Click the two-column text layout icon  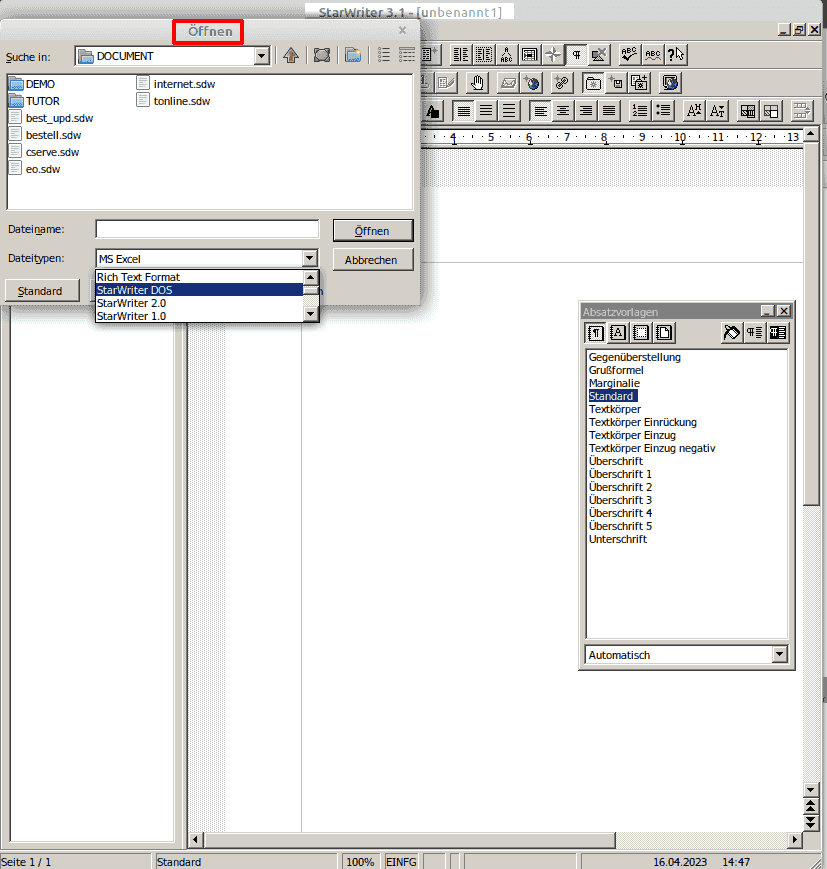461,55
